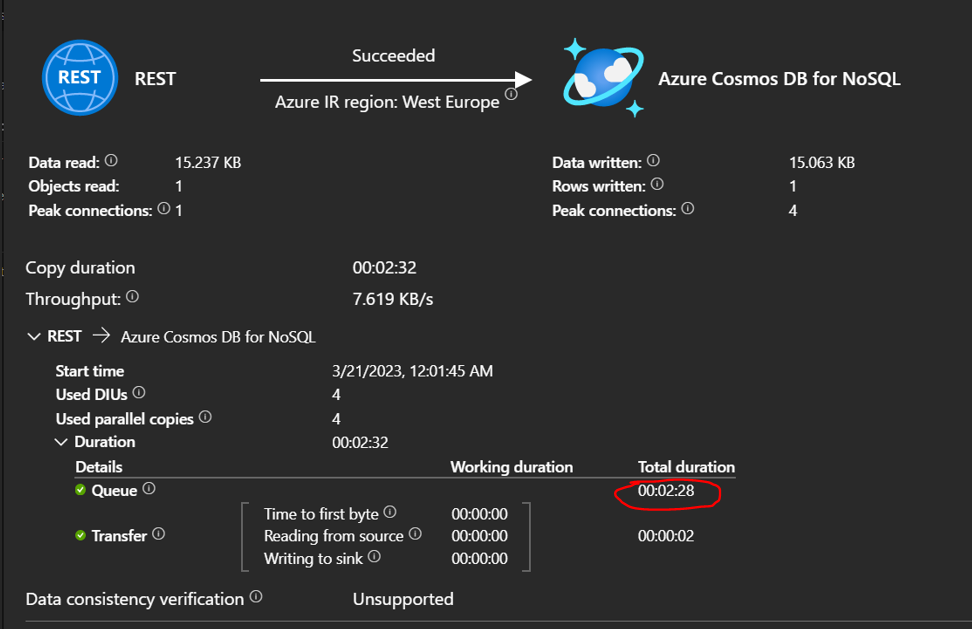Screen dimensions: 972x629
Task: Select Throughput value 7.619 KB/s
Action: pos(392,299)
